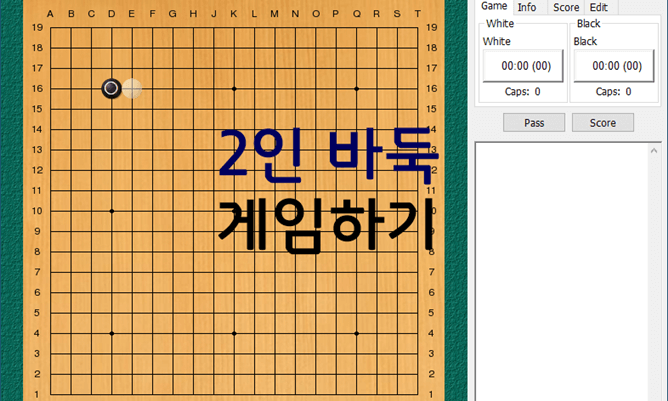The image size is (668, 401).
Task: Click the White player name label
Action: coord(496,41)
